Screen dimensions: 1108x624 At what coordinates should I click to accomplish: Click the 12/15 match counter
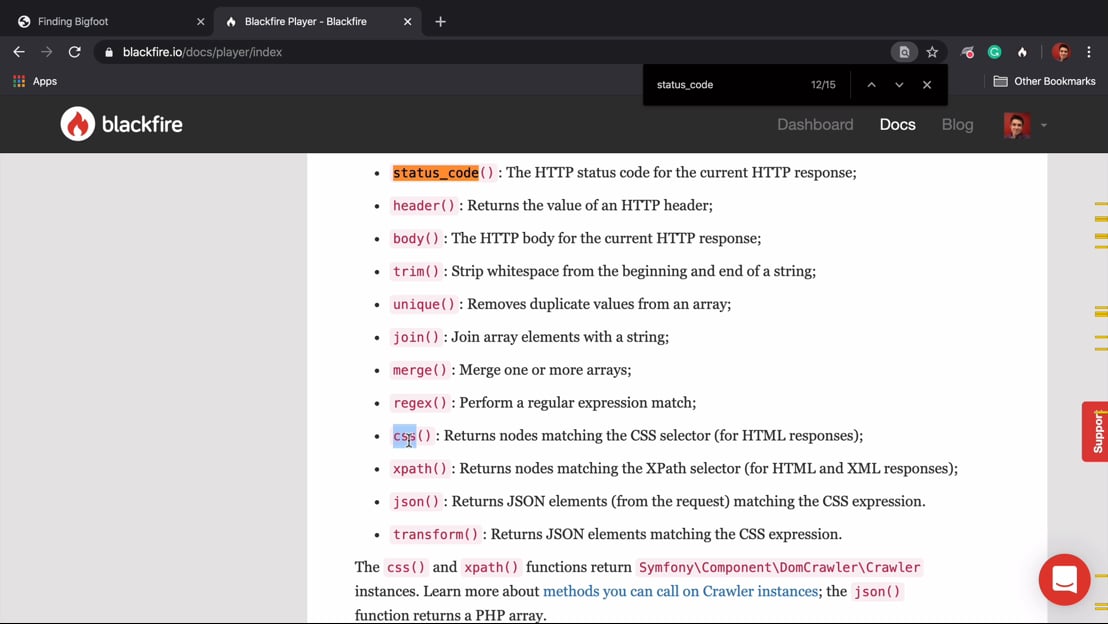pyautogui.click(x=823, y=85)
